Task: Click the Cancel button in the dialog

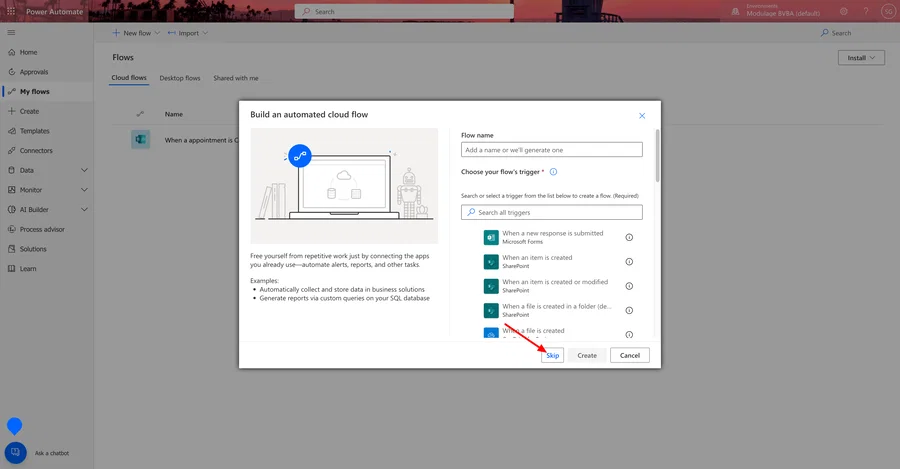Action: pyautogui.click(x=630, y=355)
